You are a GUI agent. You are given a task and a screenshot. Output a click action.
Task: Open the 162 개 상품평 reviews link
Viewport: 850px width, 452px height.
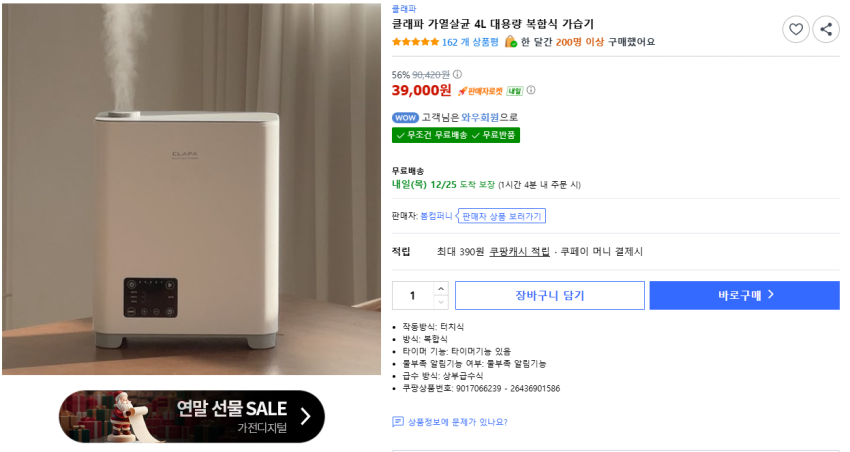click(469, 42)
